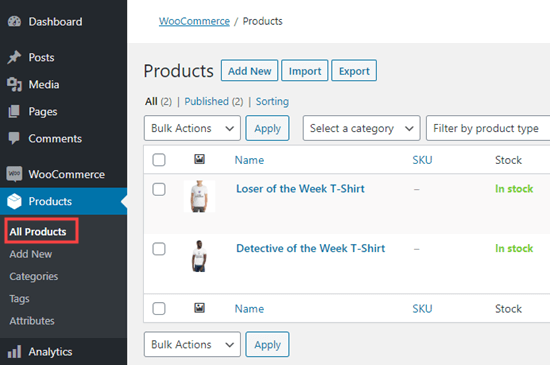Screen dimensions: 550x365
Task: Check the Detective of the Week T-Shirt row
Action: point(159,249)
